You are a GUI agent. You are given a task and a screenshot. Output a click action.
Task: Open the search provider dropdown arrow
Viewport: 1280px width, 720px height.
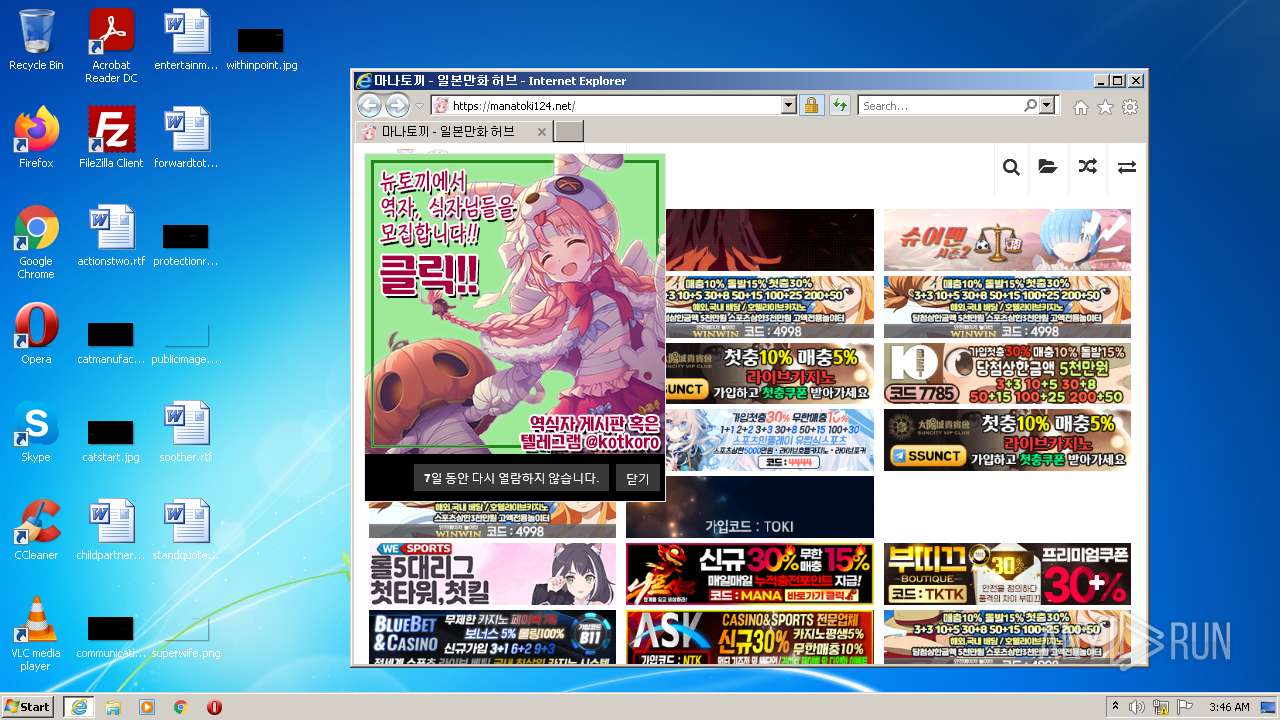click(1047, 105)
